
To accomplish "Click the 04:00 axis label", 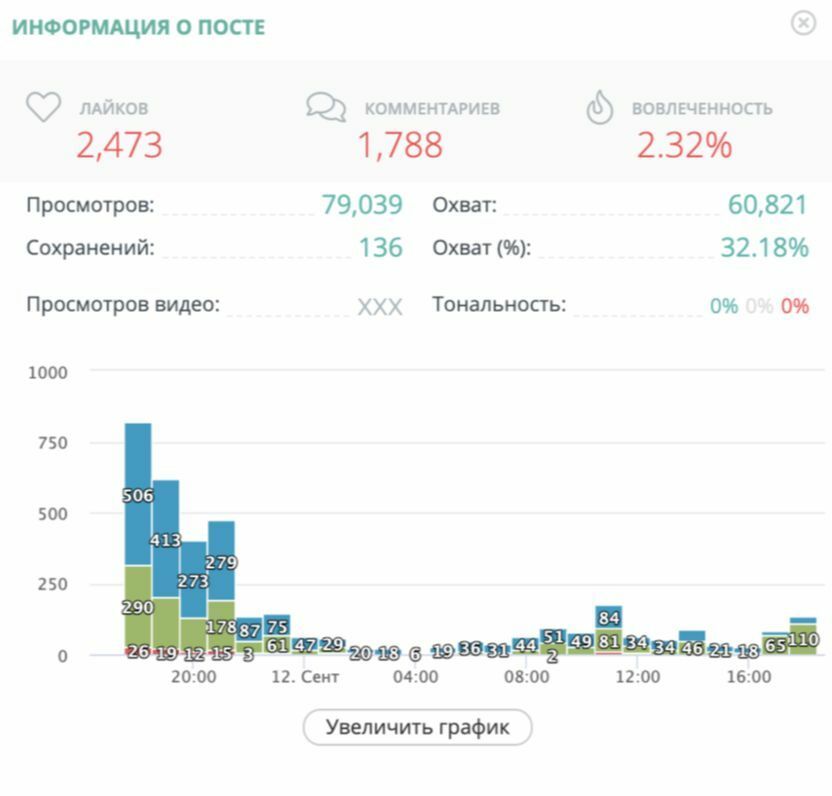I will tap(415, 677).
